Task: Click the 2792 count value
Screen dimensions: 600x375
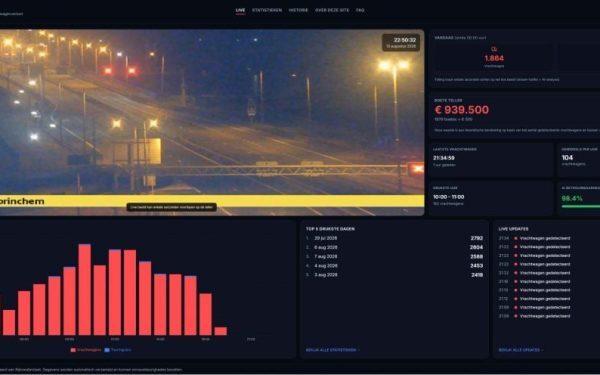Action: (x=477, y=238)
